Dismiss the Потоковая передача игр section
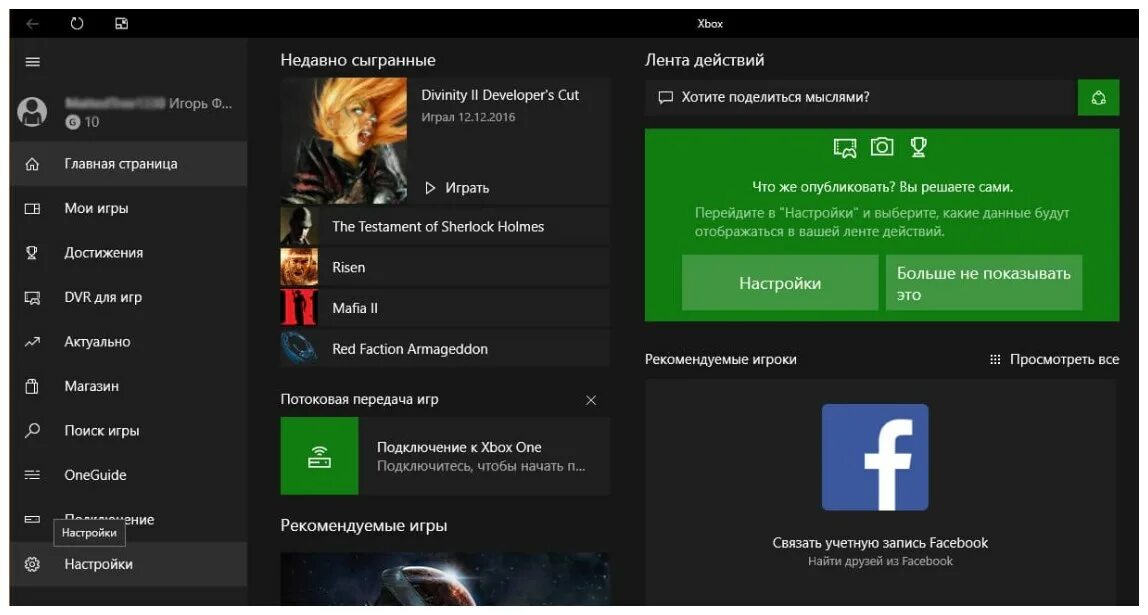 (591, 400)
